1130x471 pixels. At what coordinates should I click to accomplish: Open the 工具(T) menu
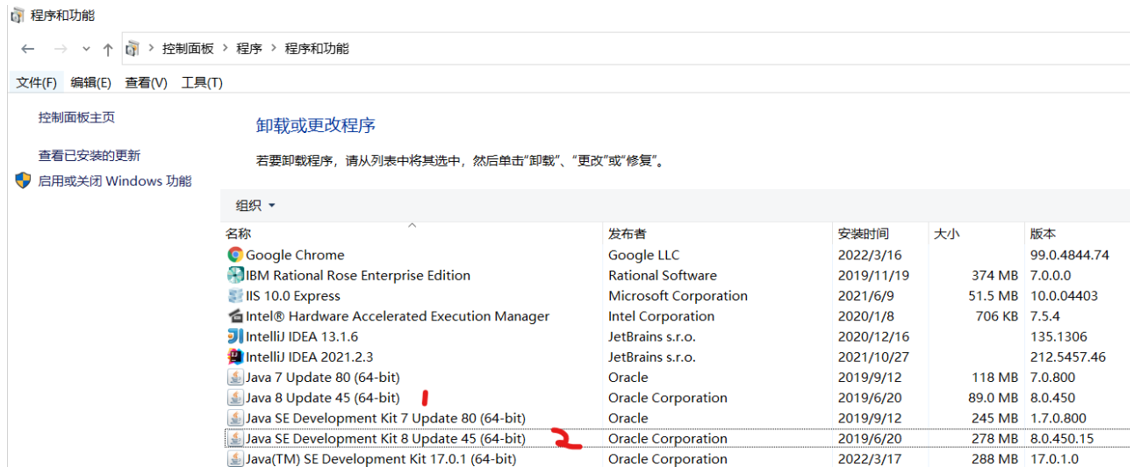202,83
